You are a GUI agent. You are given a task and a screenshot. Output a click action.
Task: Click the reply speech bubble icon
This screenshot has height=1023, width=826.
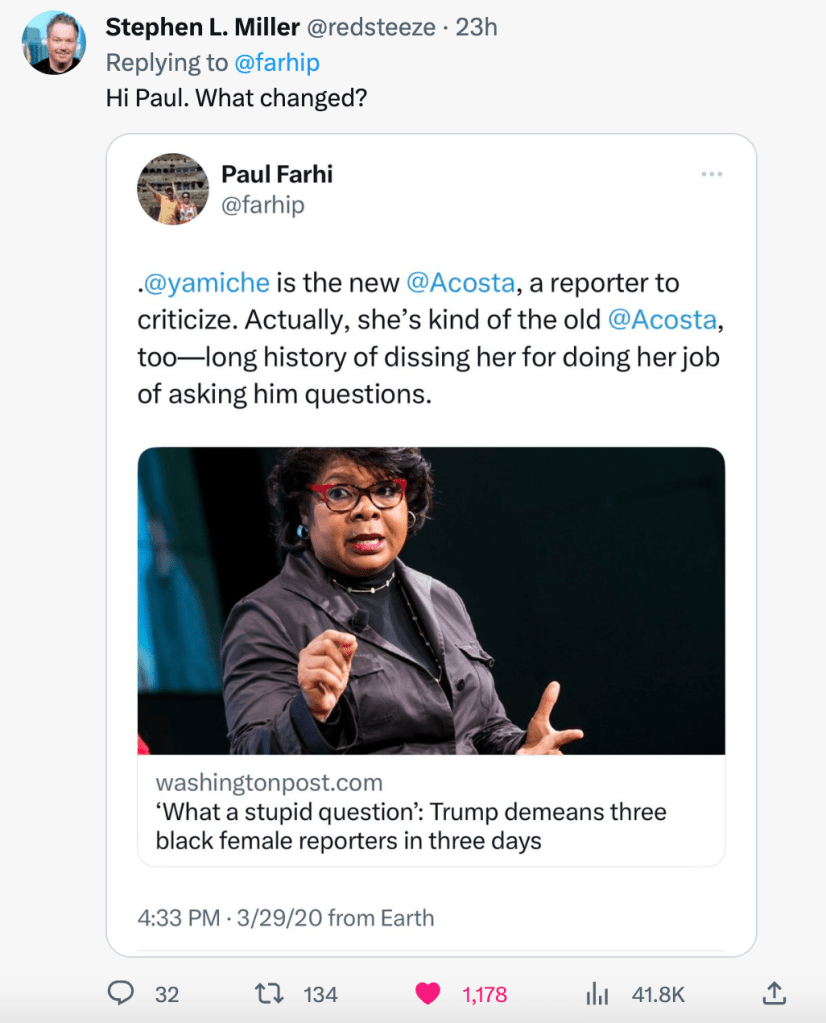[121, 993]
